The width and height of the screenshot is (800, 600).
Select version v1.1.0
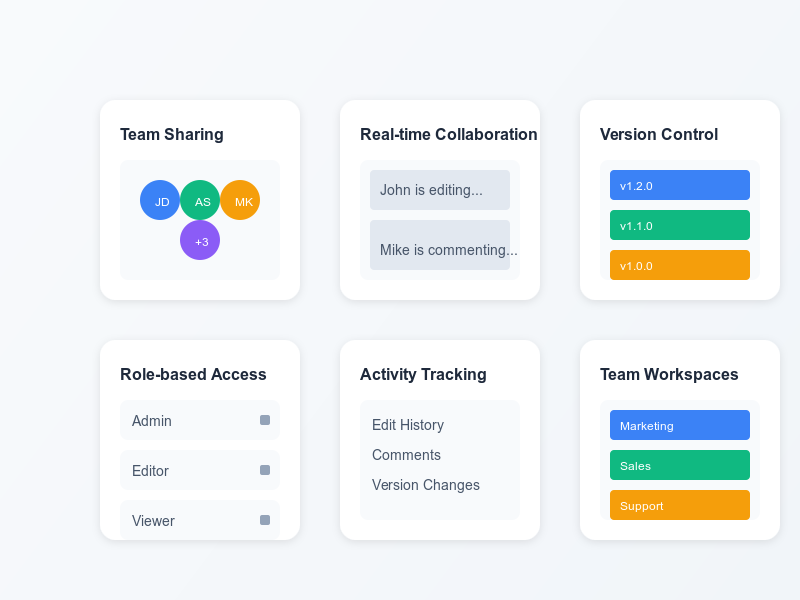(680, 225)
